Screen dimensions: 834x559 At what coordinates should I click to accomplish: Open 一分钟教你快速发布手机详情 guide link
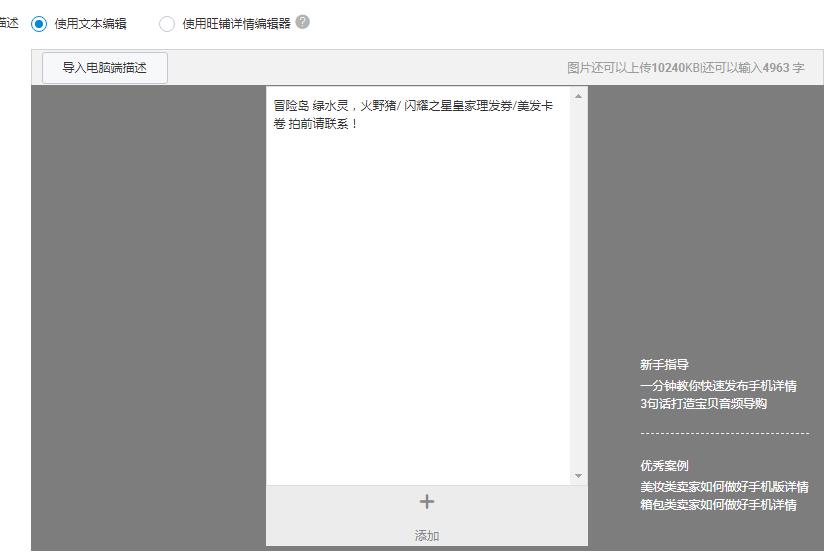coord(718,386)
